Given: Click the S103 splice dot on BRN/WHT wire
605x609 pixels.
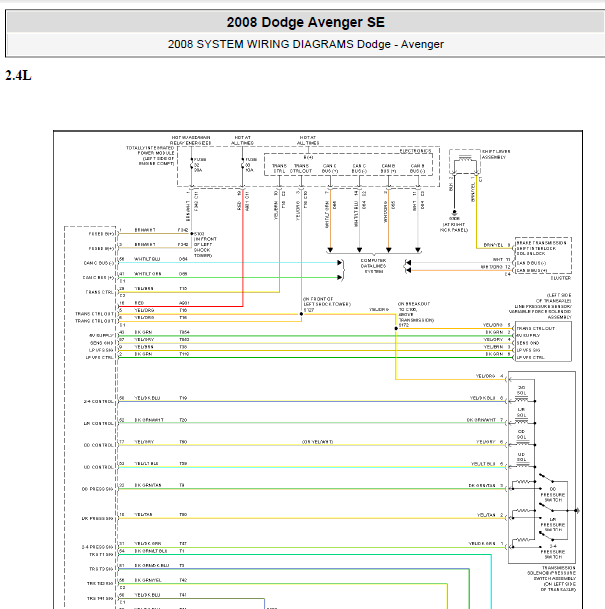Looking at the screenshot, I should pyautogui.click(x=191, y=233).
